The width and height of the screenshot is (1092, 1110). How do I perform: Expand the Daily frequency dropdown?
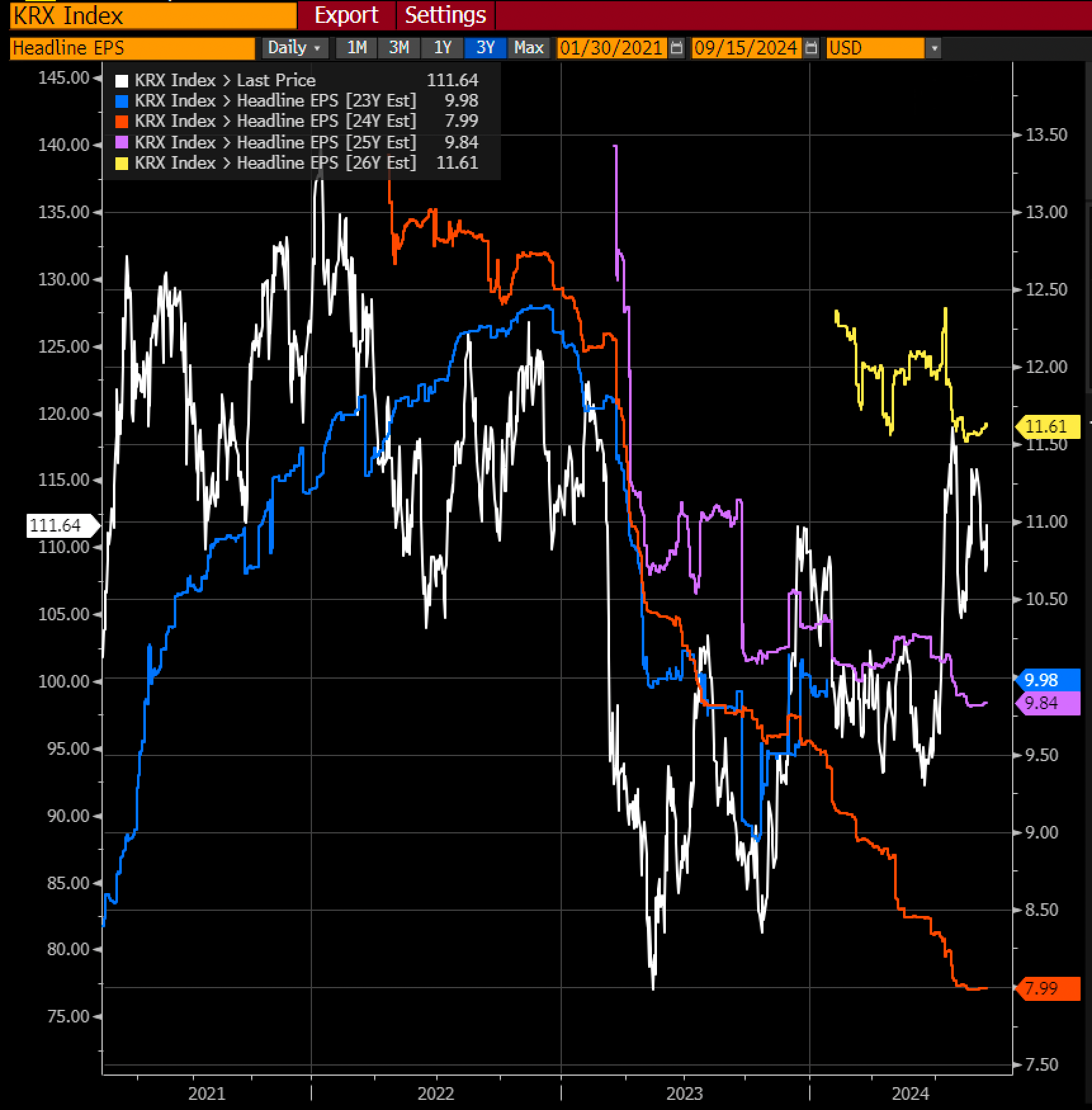295,48
